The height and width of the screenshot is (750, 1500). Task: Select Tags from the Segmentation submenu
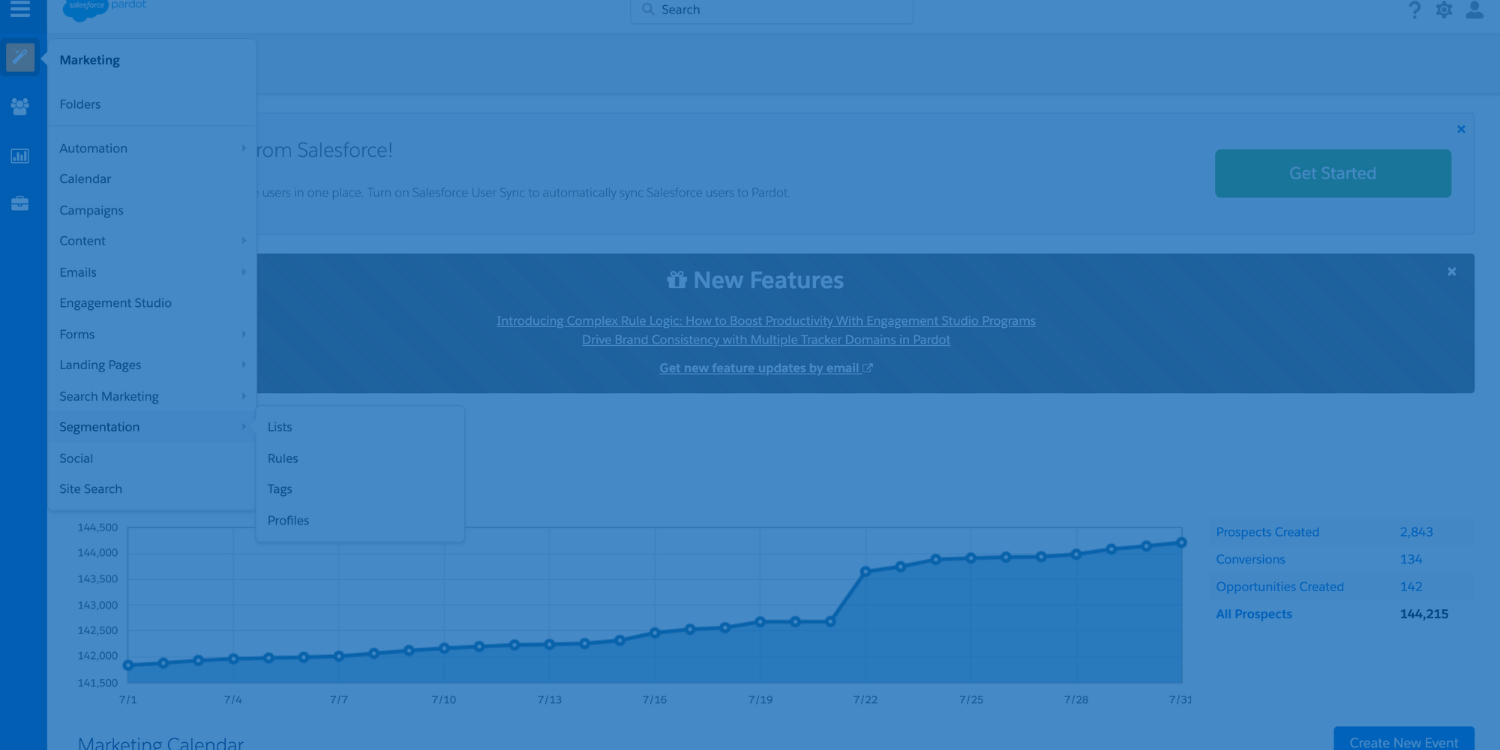pyautogui.click(x=280, y=489)
